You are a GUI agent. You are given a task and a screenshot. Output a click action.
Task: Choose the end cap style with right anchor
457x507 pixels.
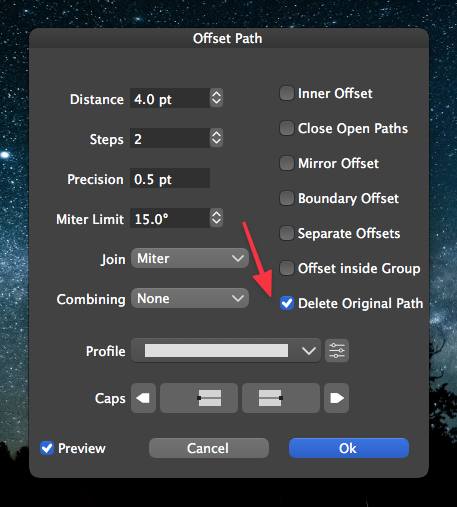pos(281,398)
